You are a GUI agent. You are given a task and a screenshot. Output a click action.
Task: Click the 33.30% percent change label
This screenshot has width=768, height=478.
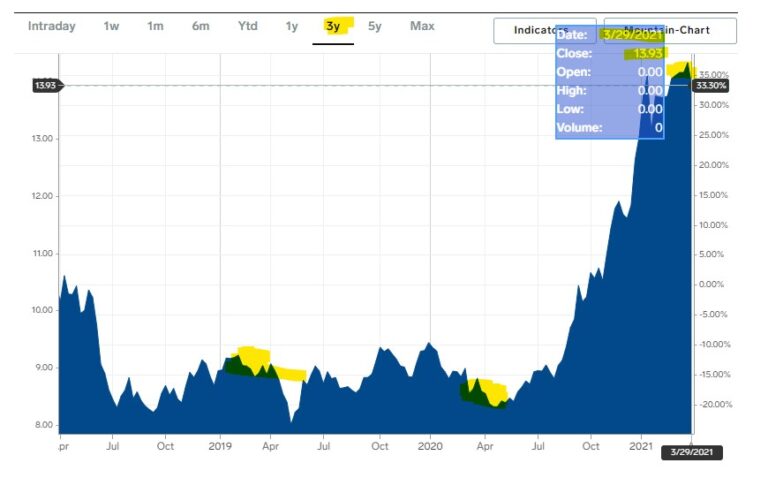click(711, 86)
